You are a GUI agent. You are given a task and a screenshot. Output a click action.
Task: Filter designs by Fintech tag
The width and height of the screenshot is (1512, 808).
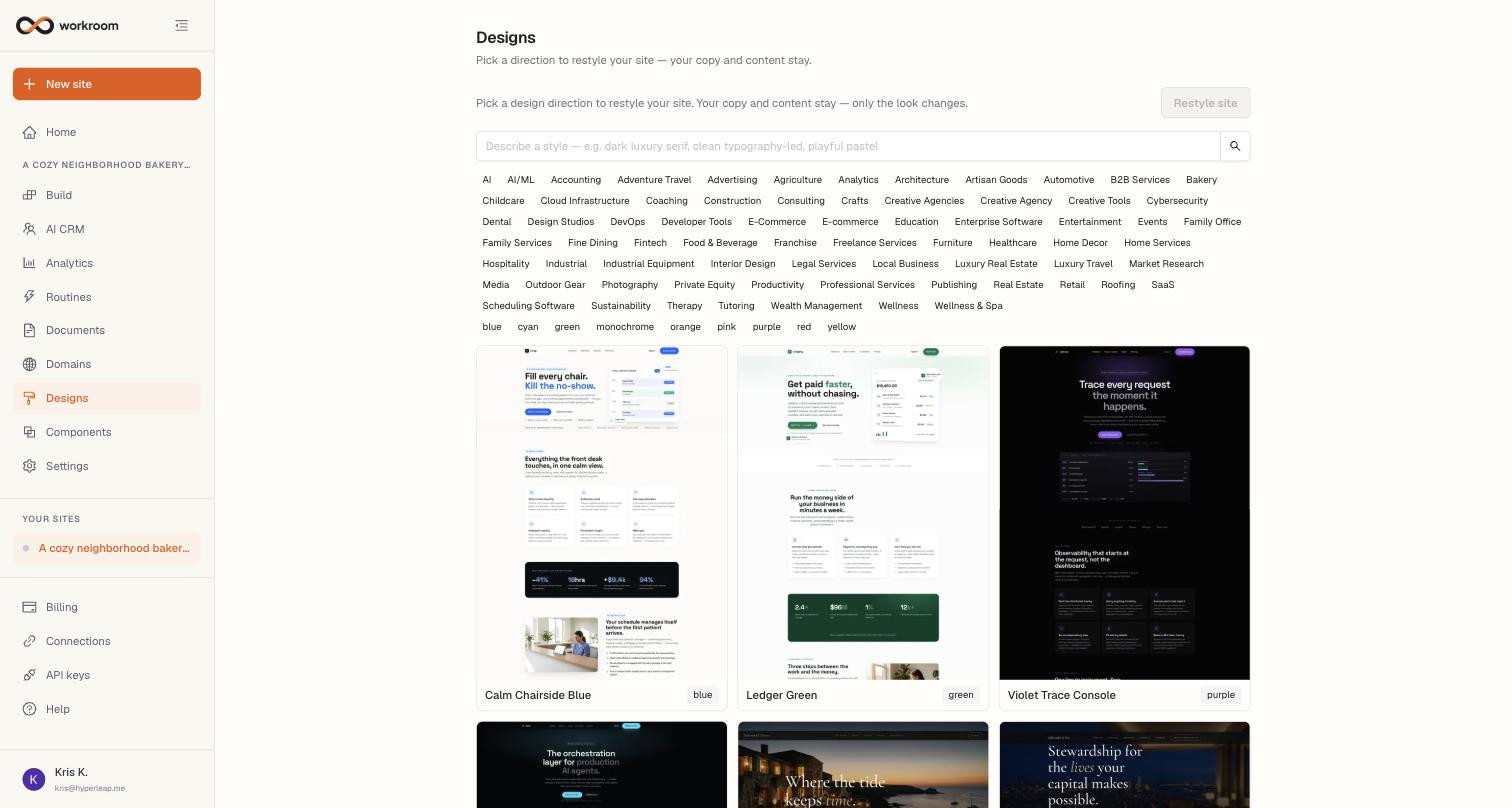pyautogui.click(x=650, y=243)
